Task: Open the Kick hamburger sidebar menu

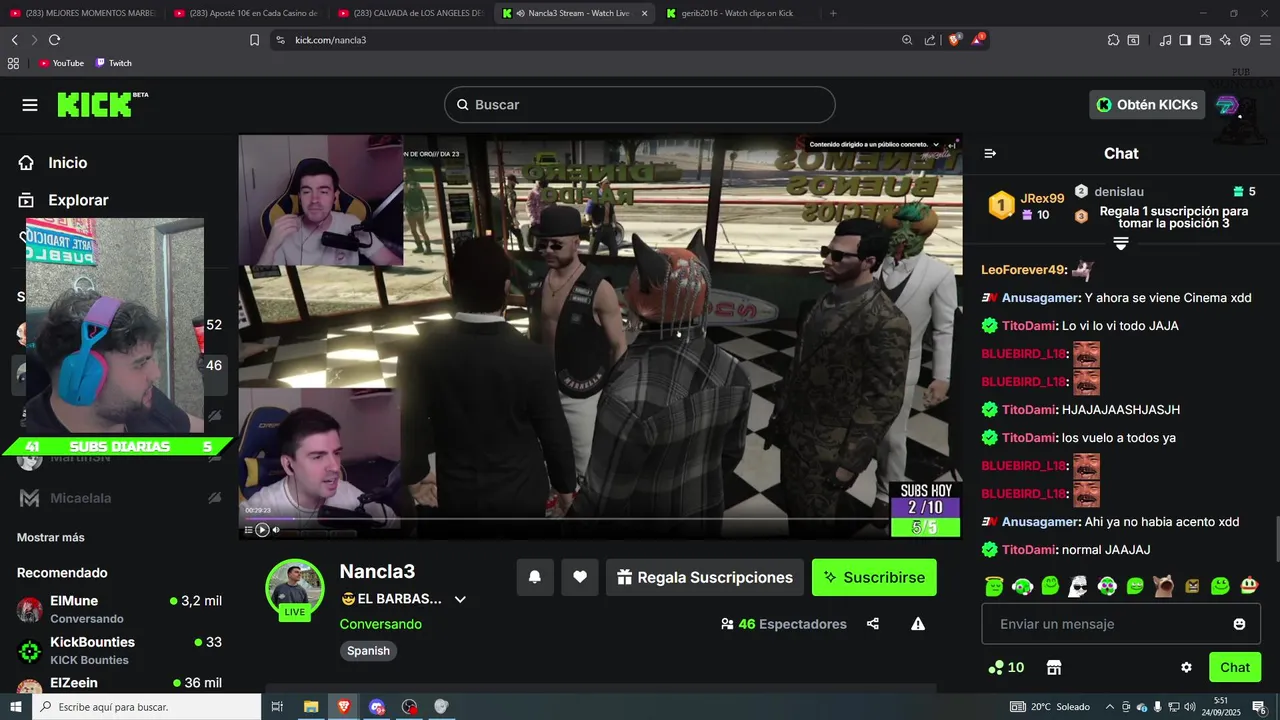Action: pos(30,105)
